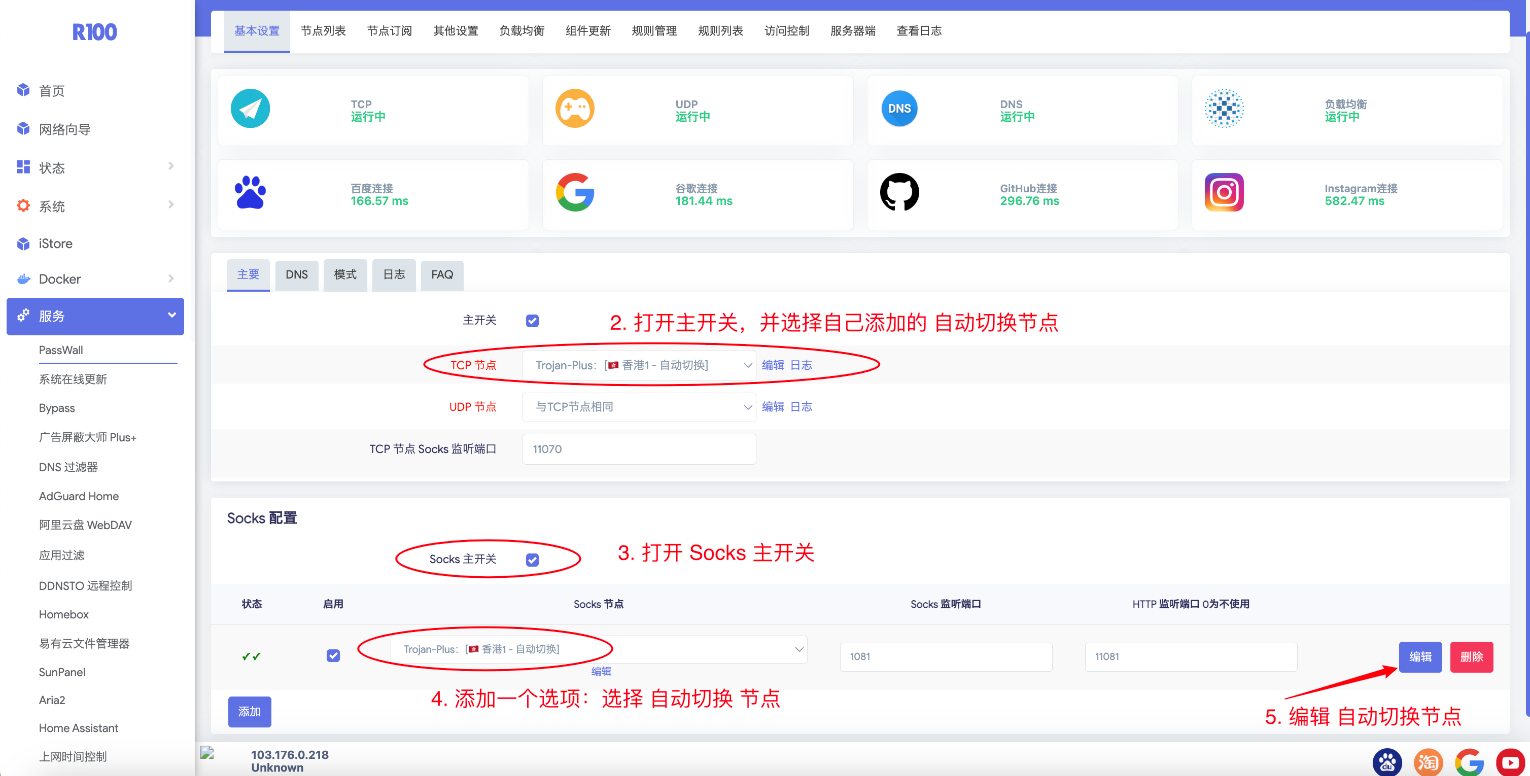Image resolution: width=1530 pixels, height=776 pixels.
Task: Click the blue 编辑 button in Socks row
Action: pos(1420,657)
